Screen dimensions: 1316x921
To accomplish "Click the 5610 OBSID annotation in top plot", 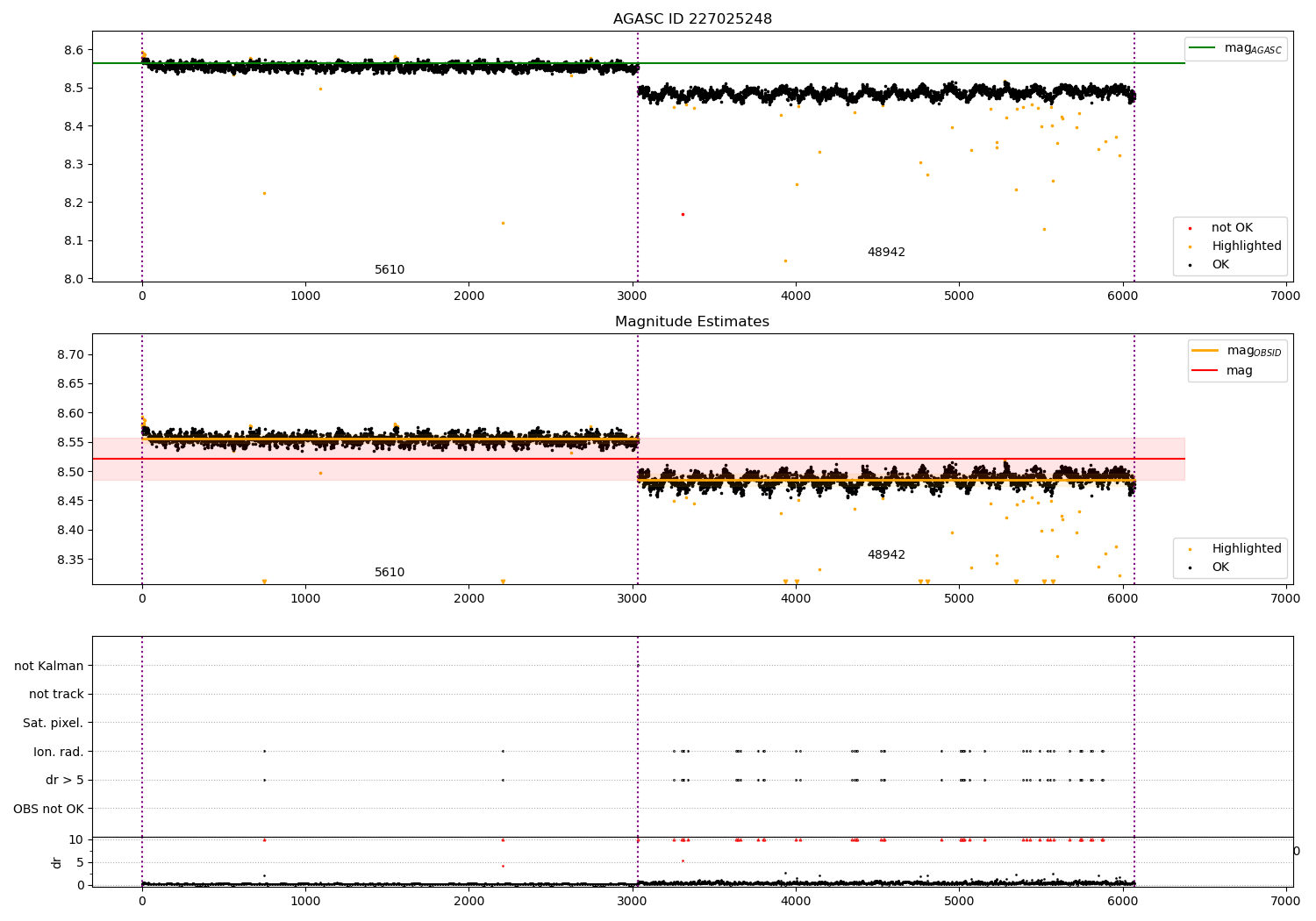I will tap(390, 270).
